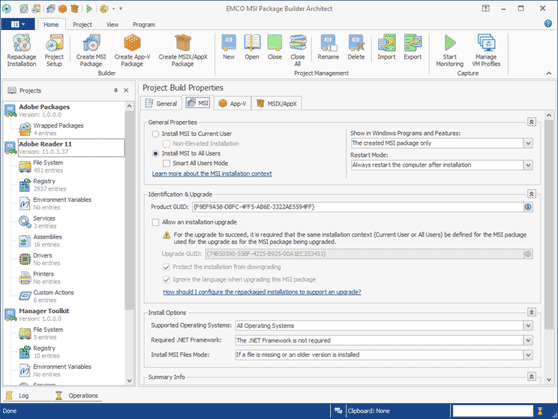Open Required .NET Framework dropdown
Screen dimensions: 558x419
coord(528,340)
